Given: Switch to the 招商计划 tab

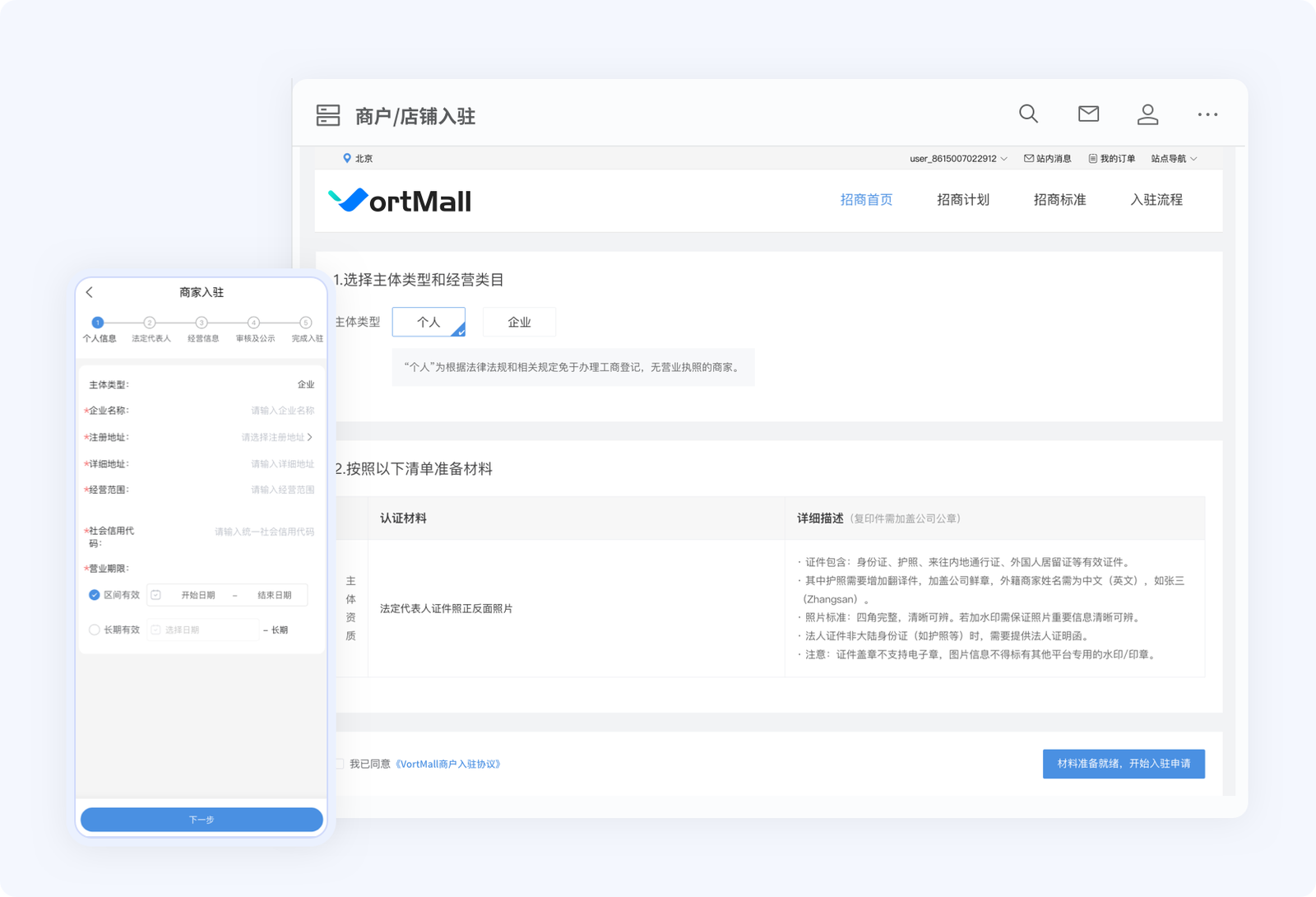Looking at the screenshot, I should 962,200.
